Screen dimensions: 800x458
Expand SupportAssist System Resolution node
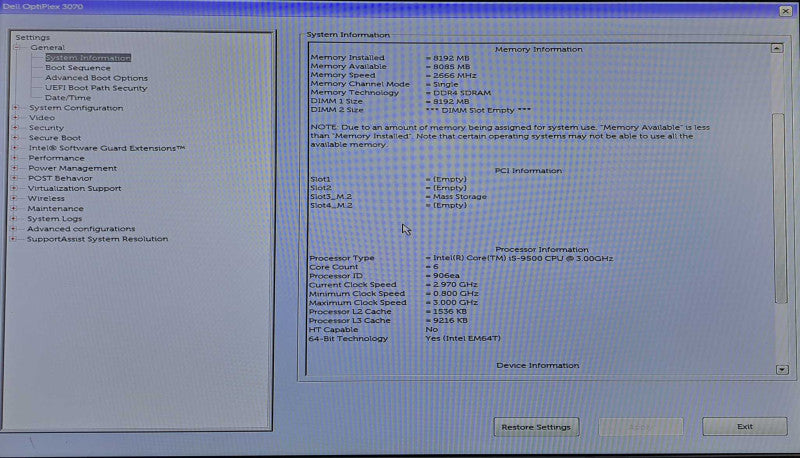point(13,239)
